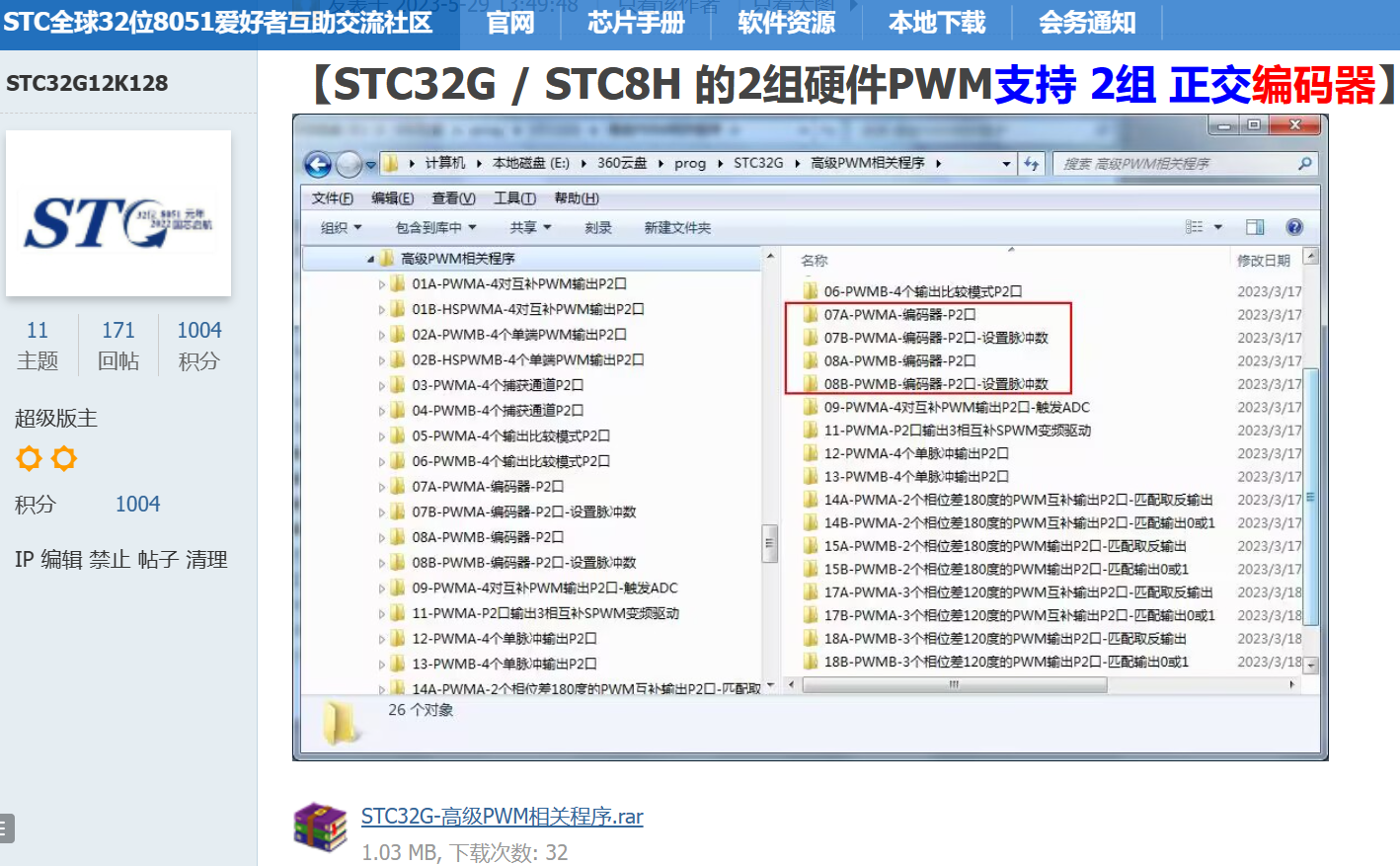Download the STC32G-高级PWM相关程序.rar attachment link
Image resolution: width=1400 pixels, height=866 pixels.
click(502, 817)
